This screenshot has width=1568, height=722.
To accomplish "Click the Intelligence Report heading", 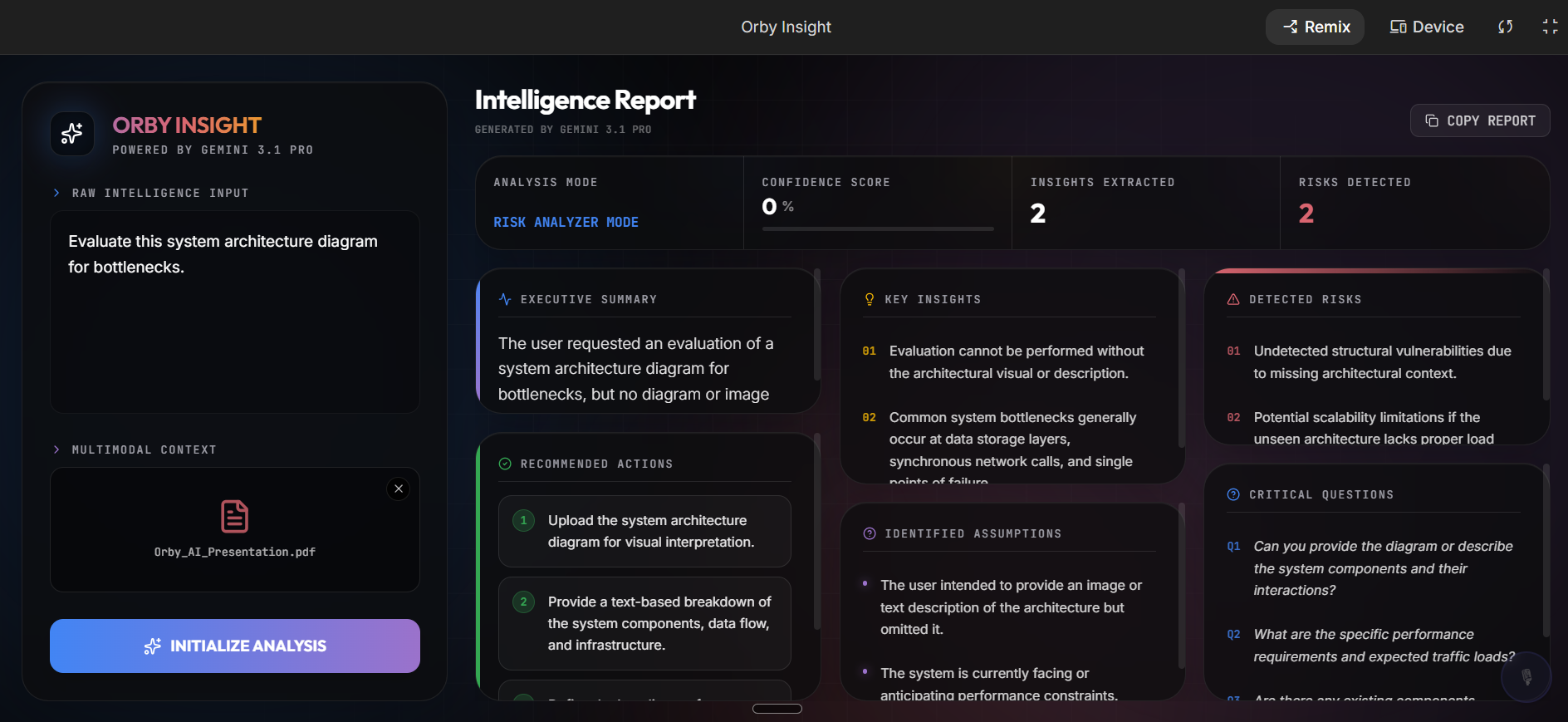I will (585, 101).
